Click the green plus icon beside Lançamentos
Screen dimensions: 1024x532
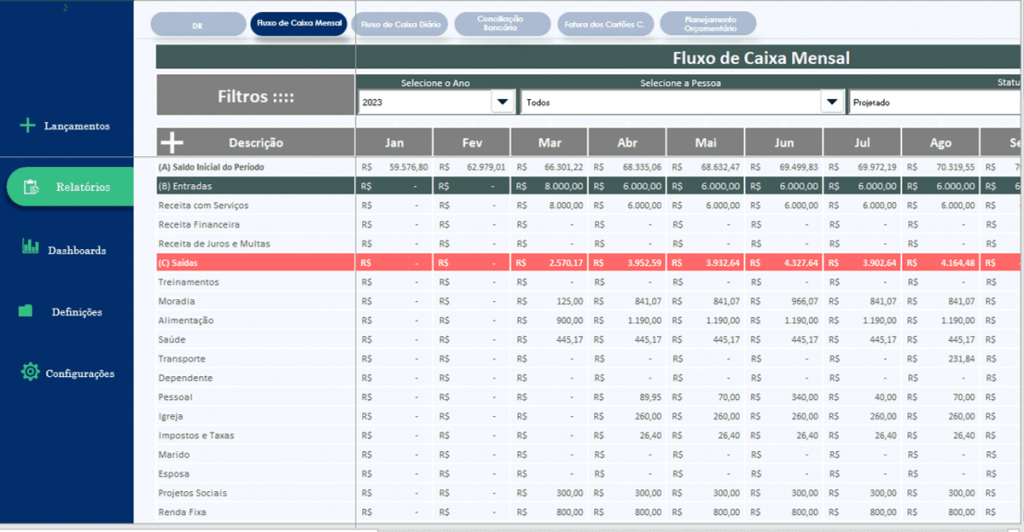pos(27,125)
